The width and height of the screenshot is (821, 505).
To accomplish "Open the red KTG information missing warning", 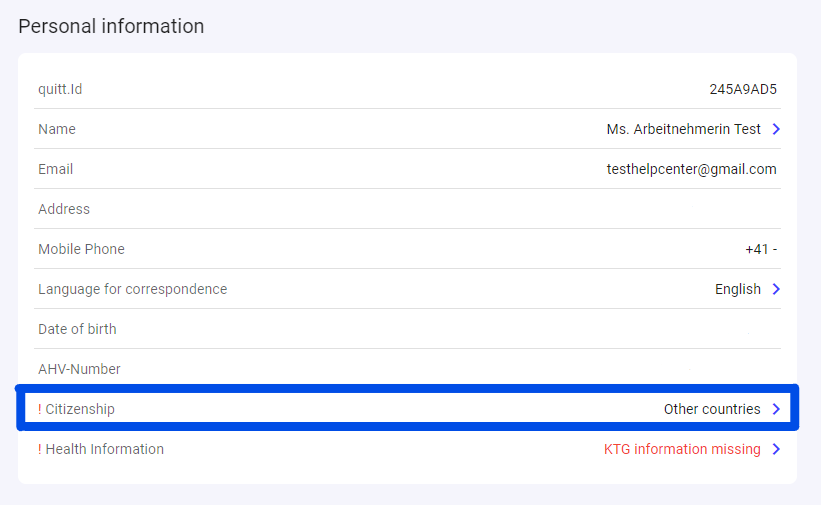I will point(682,449).
